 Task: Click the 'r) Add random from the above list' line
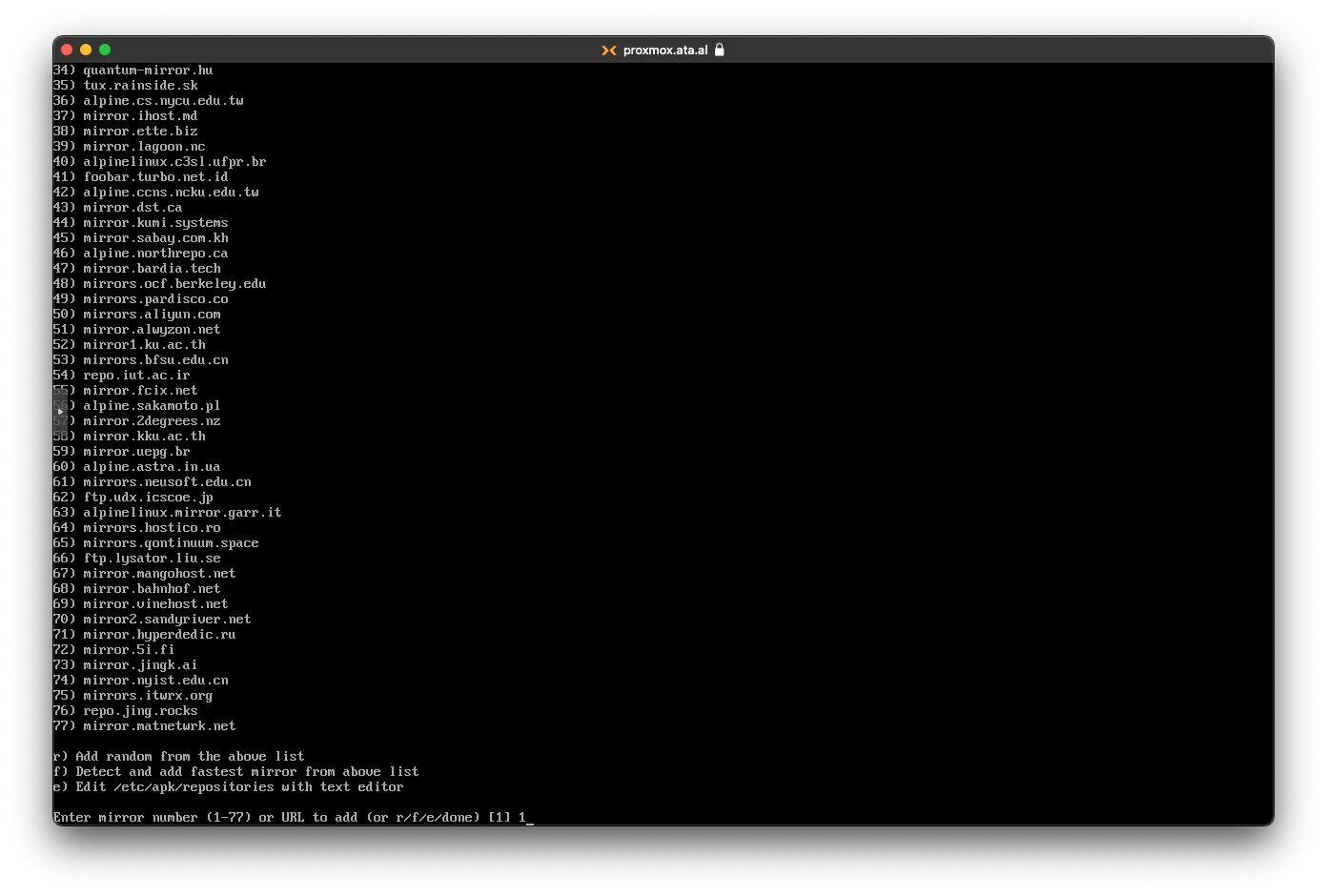tap(179, 757)
